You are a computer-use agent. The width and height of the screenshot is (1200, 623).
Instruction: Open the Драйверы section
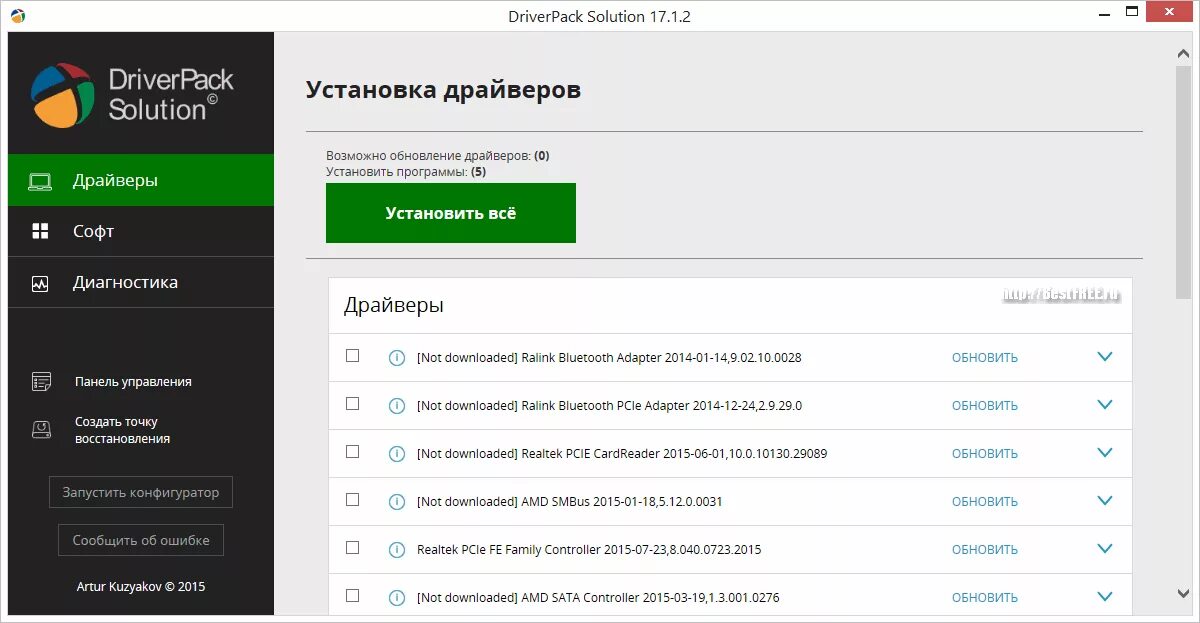[x=141, y=180]
